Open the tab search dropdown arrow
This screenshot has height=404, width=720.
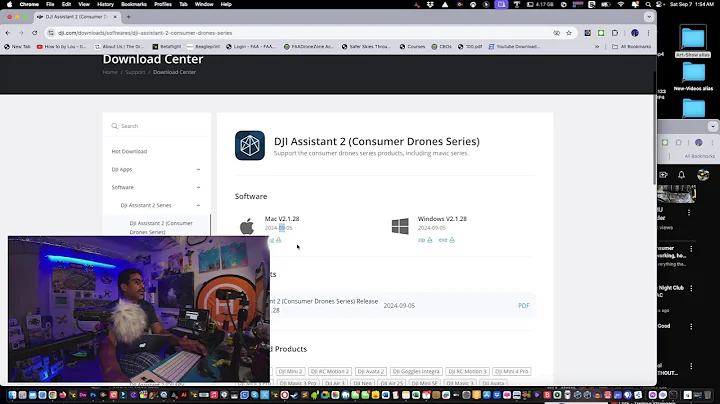pyautogui.click(x=649, y=17)
